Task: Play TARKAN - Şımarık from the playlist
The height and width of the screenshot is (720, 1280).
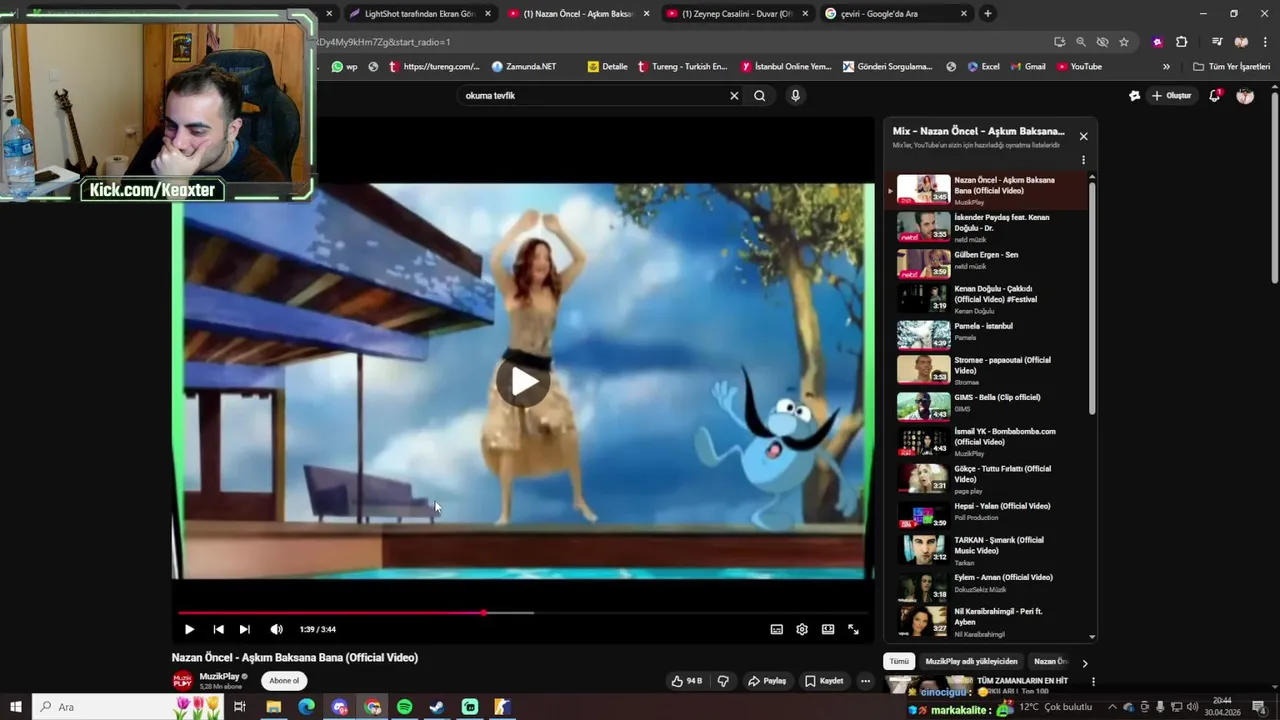Action: [987, 550]
